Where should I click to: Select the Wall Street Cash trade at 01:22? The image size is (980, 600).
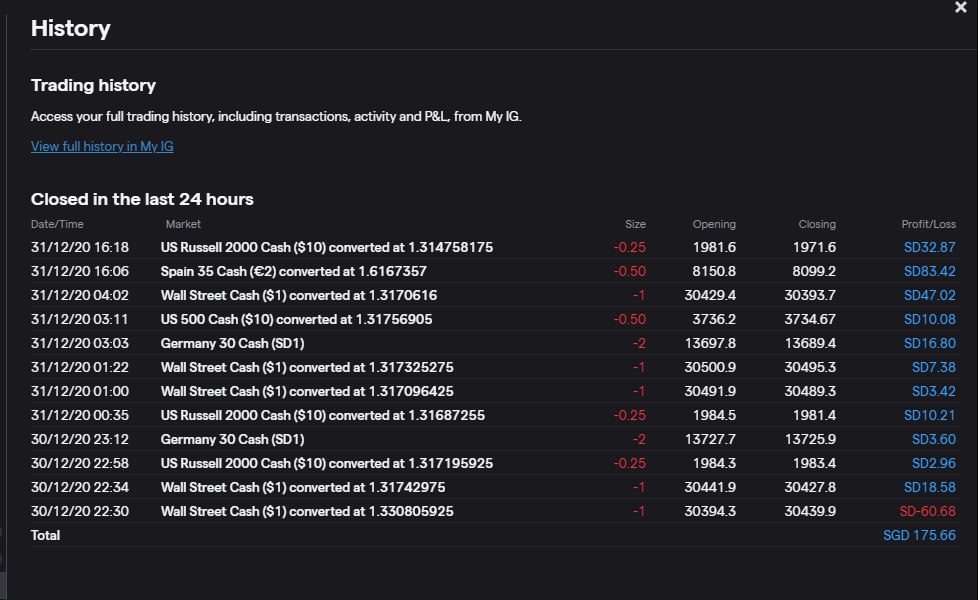(306, 367)
